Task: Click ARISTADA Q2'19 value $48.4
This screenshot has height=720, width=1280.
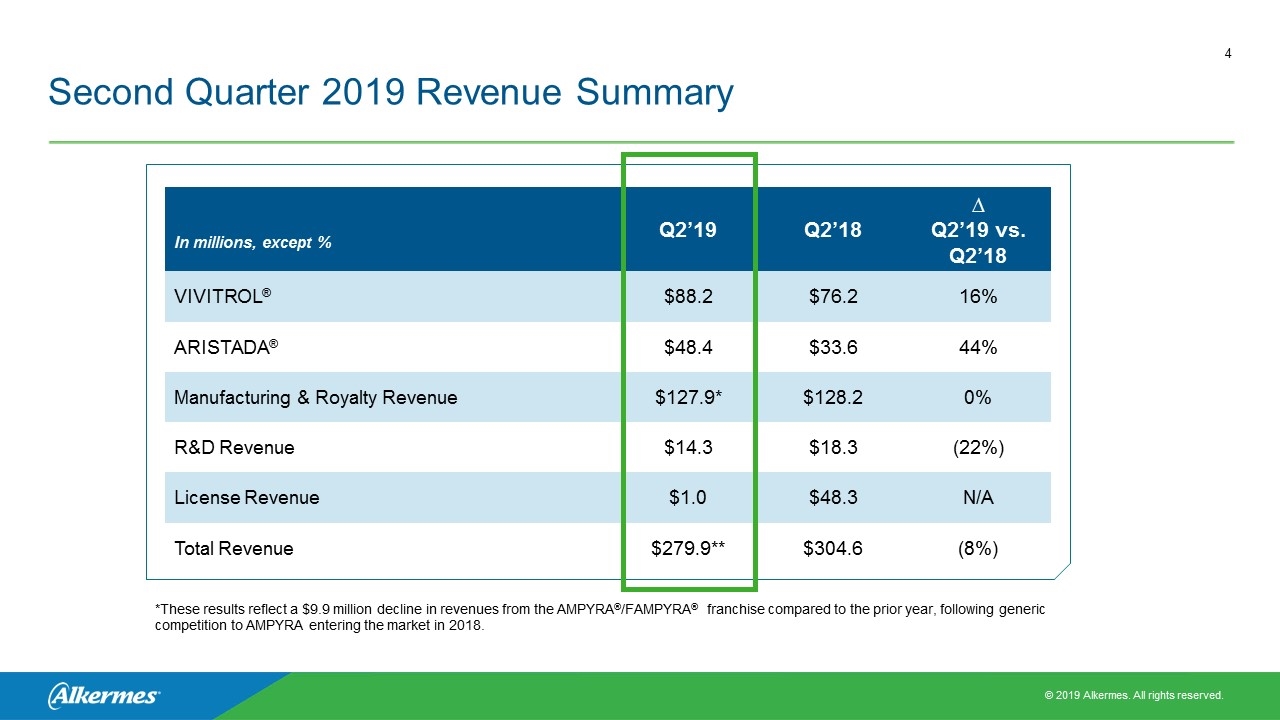Action: [x=688, y=347]
